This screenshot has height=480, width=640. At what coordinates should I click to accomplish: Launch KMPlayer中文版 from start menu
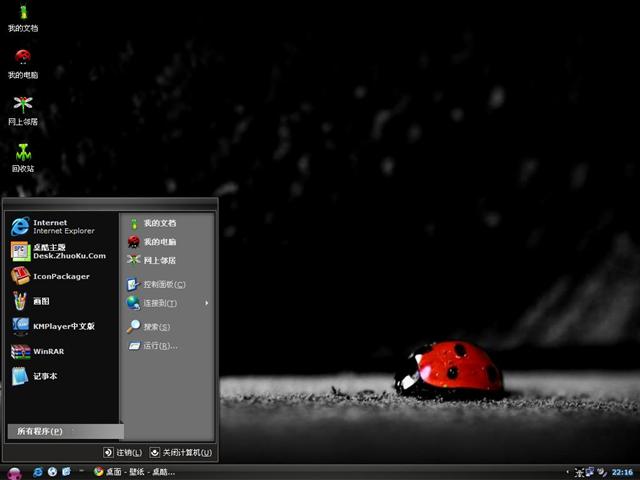pyautogui.click(x=62, y=326)
